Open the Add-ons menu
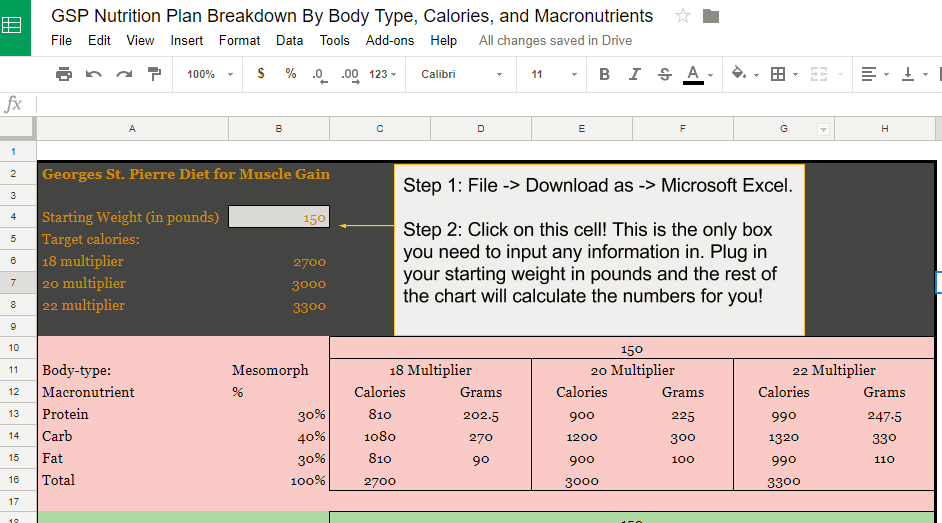Image resolution: width=942 pixels, height=523 pixels. [390, 40]
